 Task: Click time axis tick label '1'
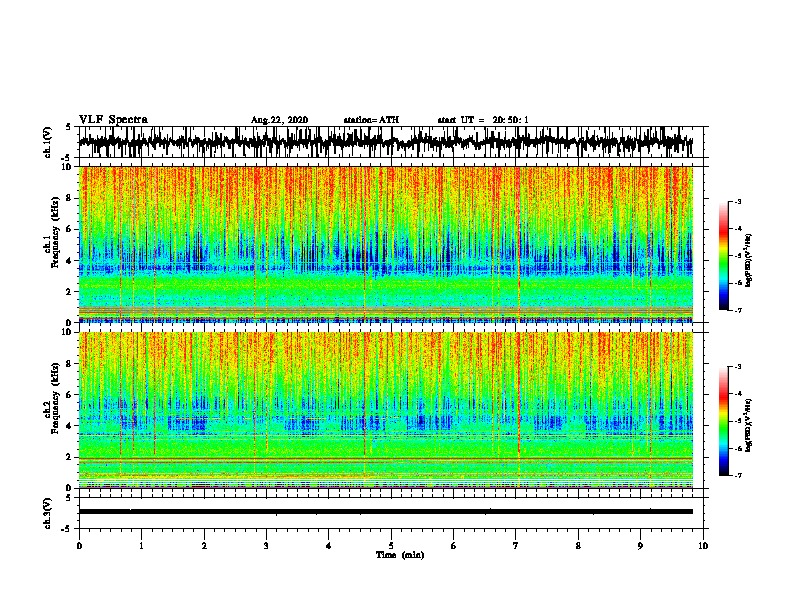[x=141, y=546]
